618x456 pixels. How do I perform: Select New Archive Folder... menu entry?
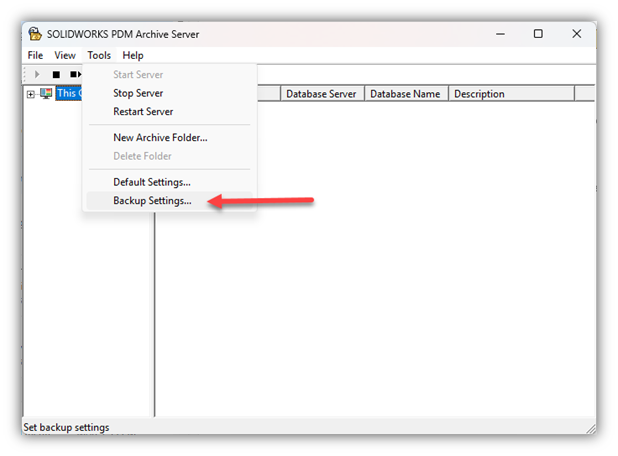169,138
